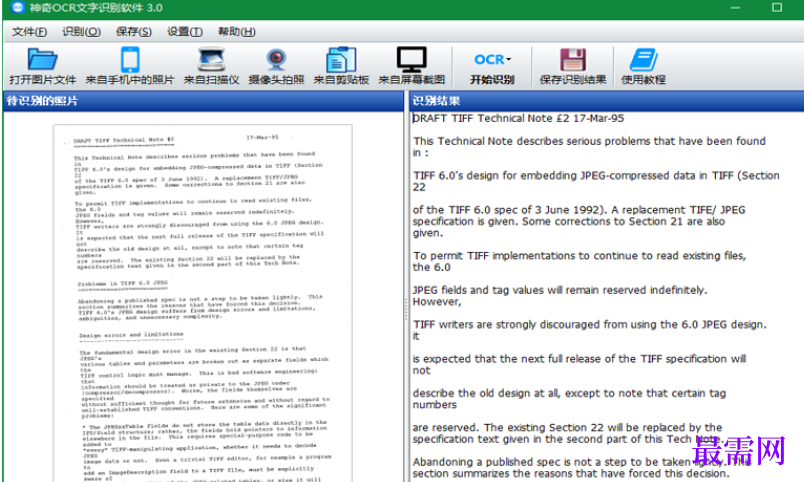
Task: Capture with 来自屏幕截图 monitor icon
Action: pos(411,59)
